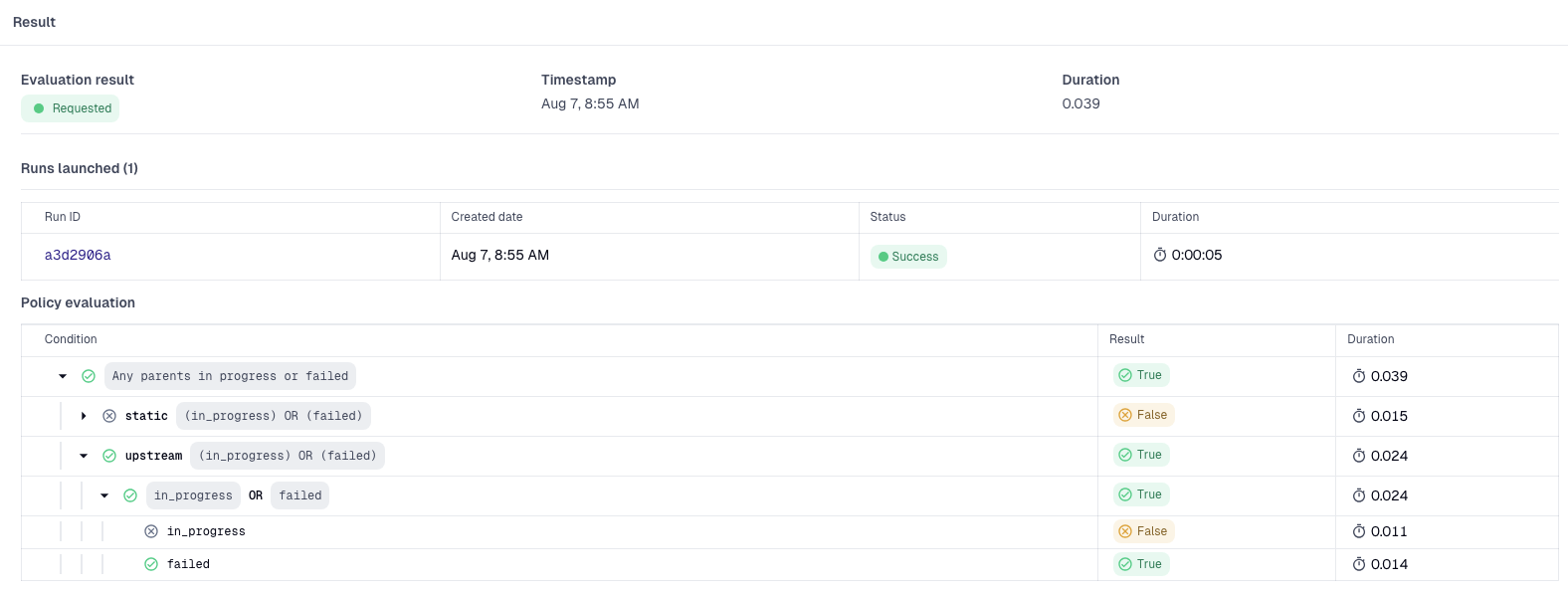Click the green check icon beside upstream
Viewport: 1568px width, 590px height.
pyautogui.click(x=109, y=456)
